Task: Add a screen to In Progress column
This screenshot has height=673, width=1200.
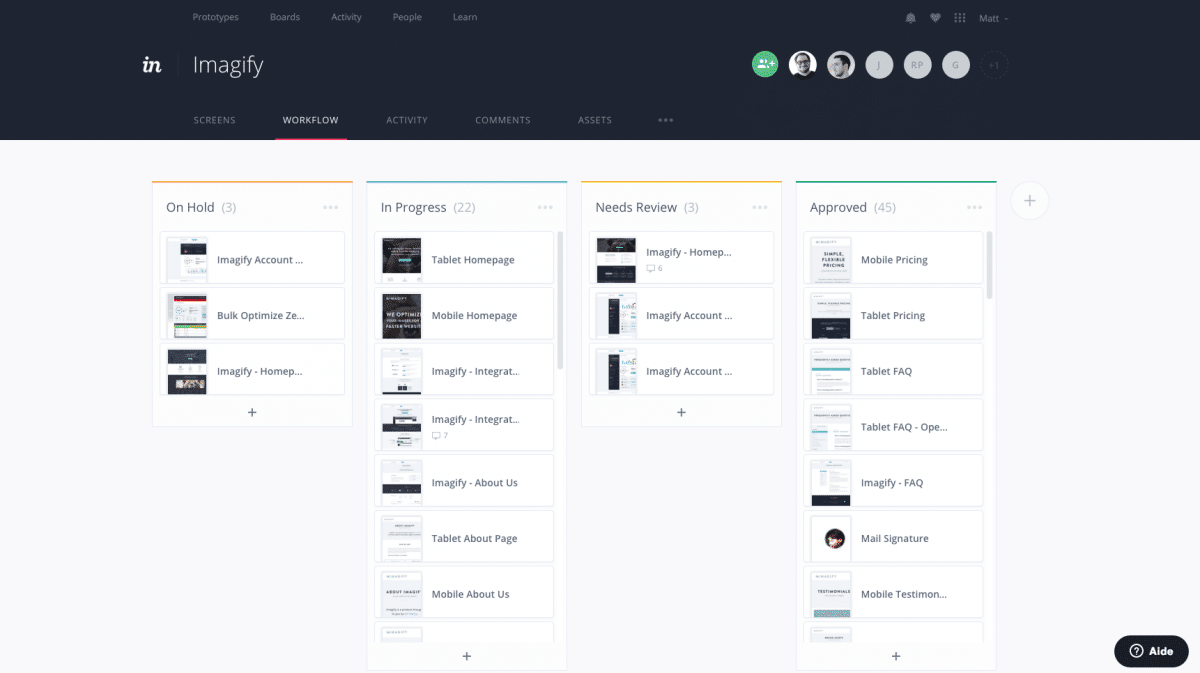Action: pos(467,656)
